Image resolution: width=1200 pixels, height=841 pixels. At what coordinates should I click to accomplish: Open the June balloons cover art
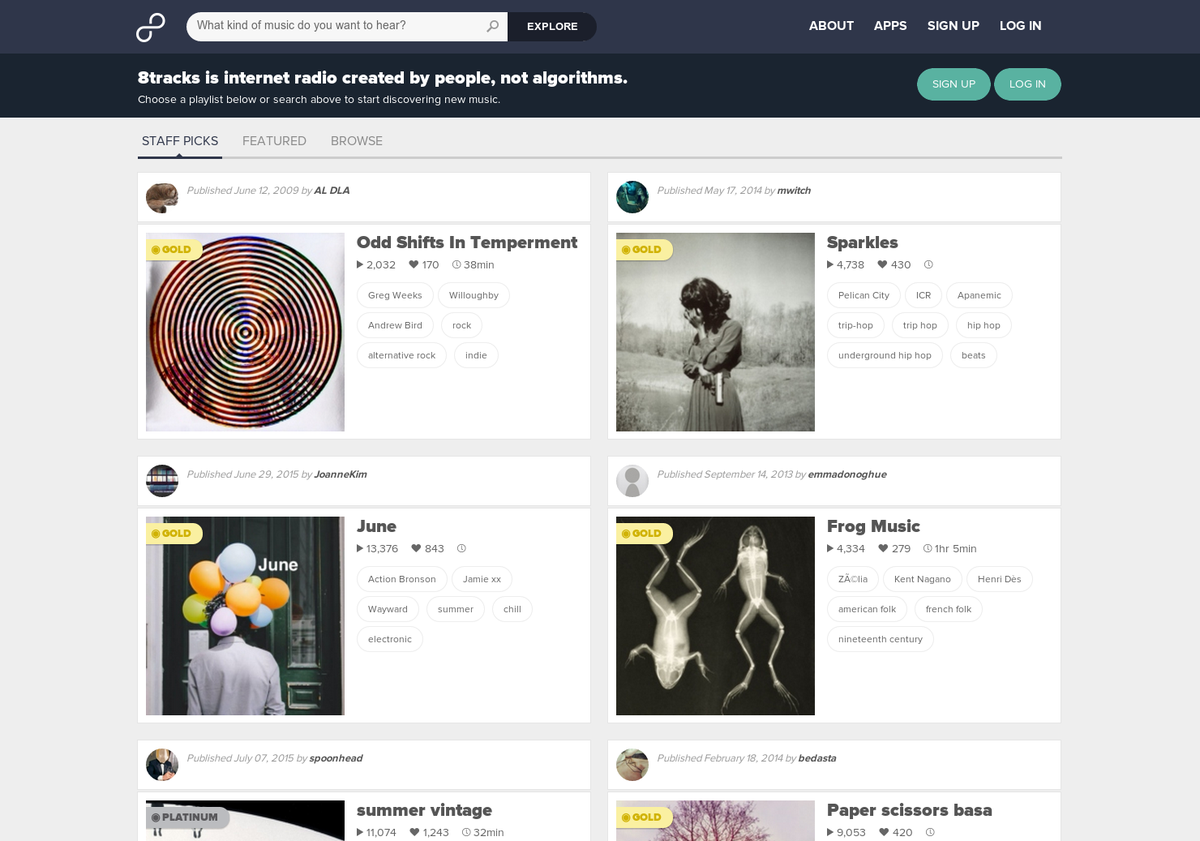[245, 616]
